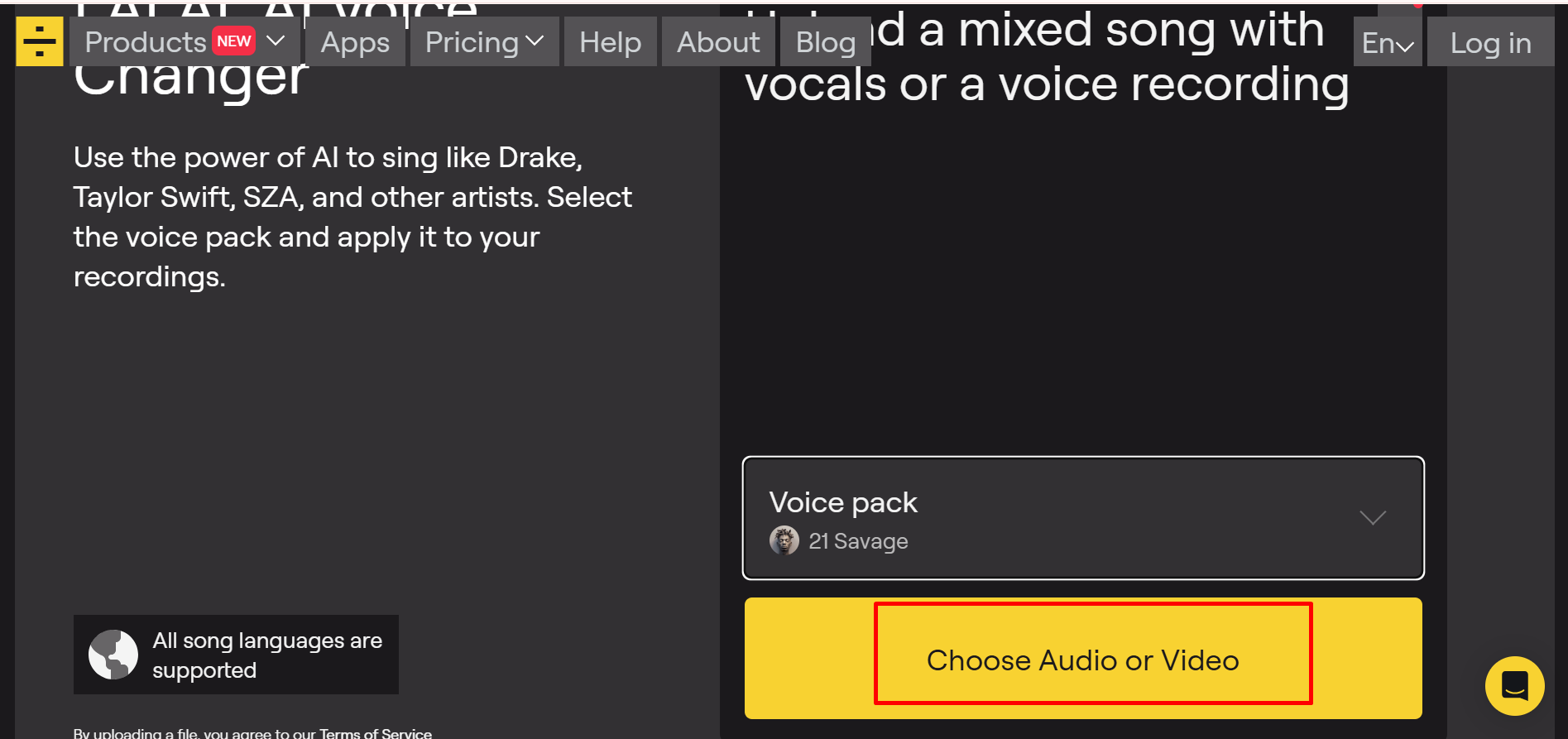Click the yellow LALAL.AI logo icon

(39, 41)
